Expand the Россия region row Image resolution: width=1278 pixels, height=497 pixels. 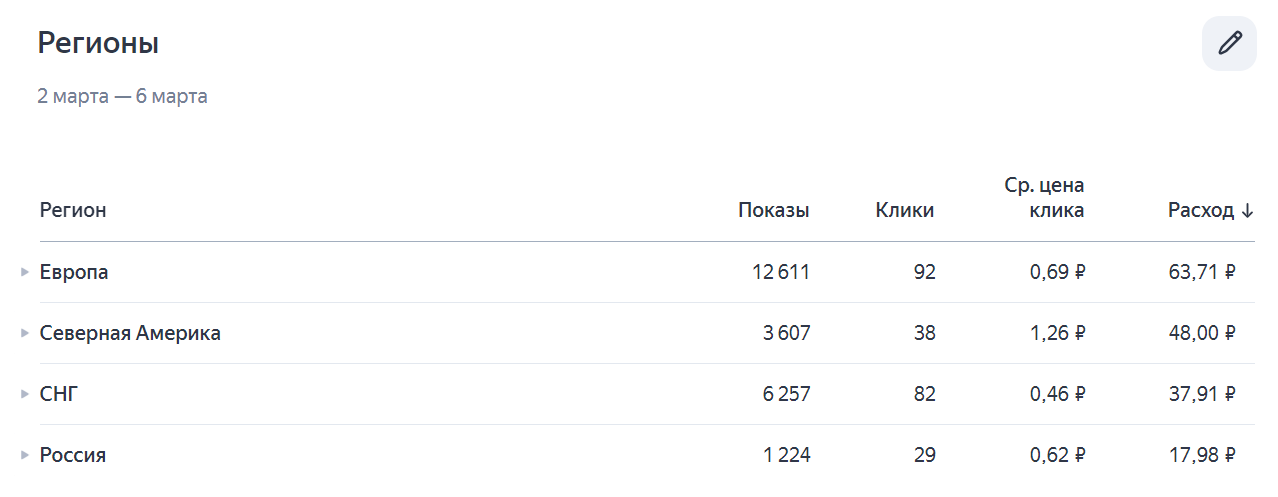[25, 455]
